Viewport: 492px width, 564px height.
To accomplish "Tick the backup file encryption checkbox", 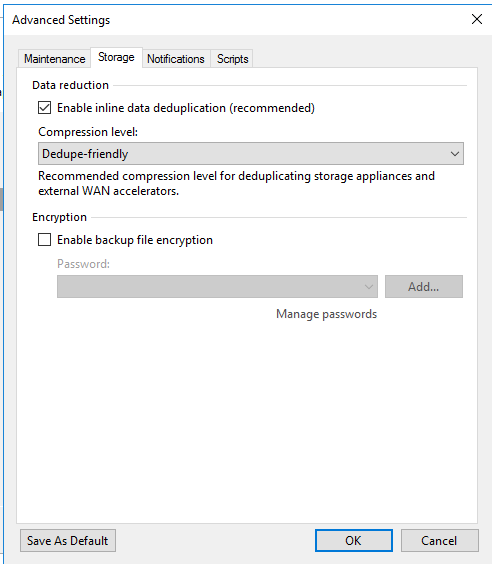I will [x=45, y=240].
